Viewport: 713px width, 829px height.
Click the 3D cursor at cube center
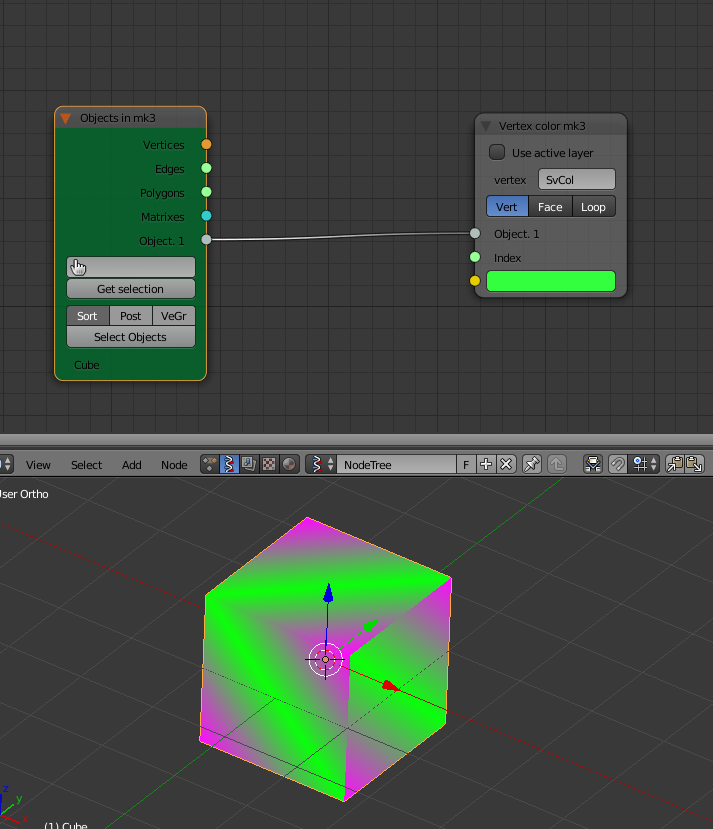[x=325, y=659]
